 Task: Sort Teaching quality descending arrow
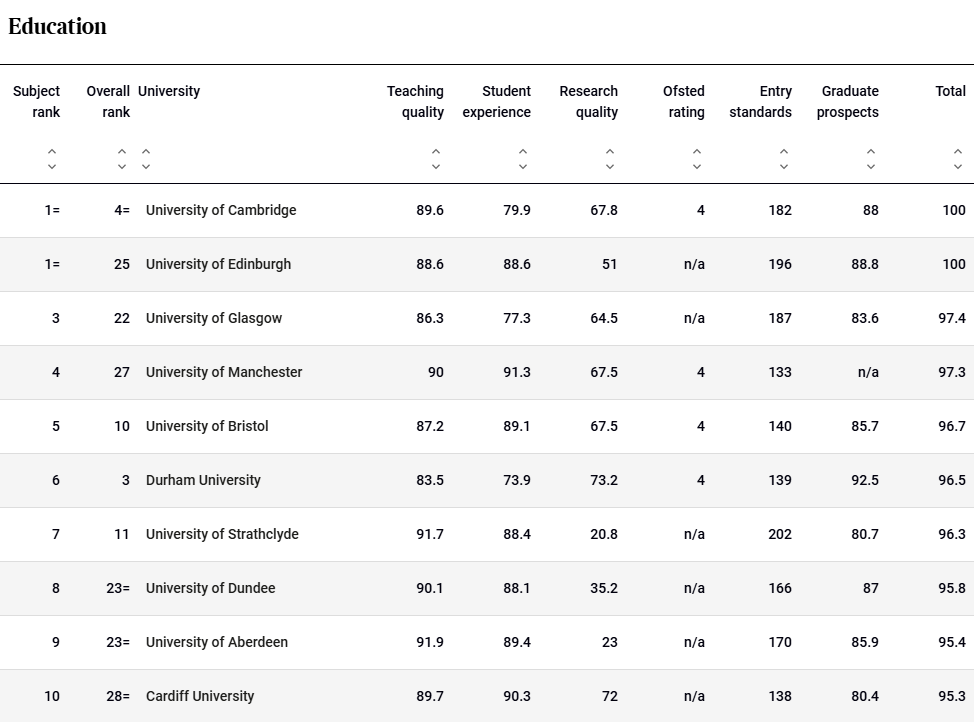(x=436, y=166)
